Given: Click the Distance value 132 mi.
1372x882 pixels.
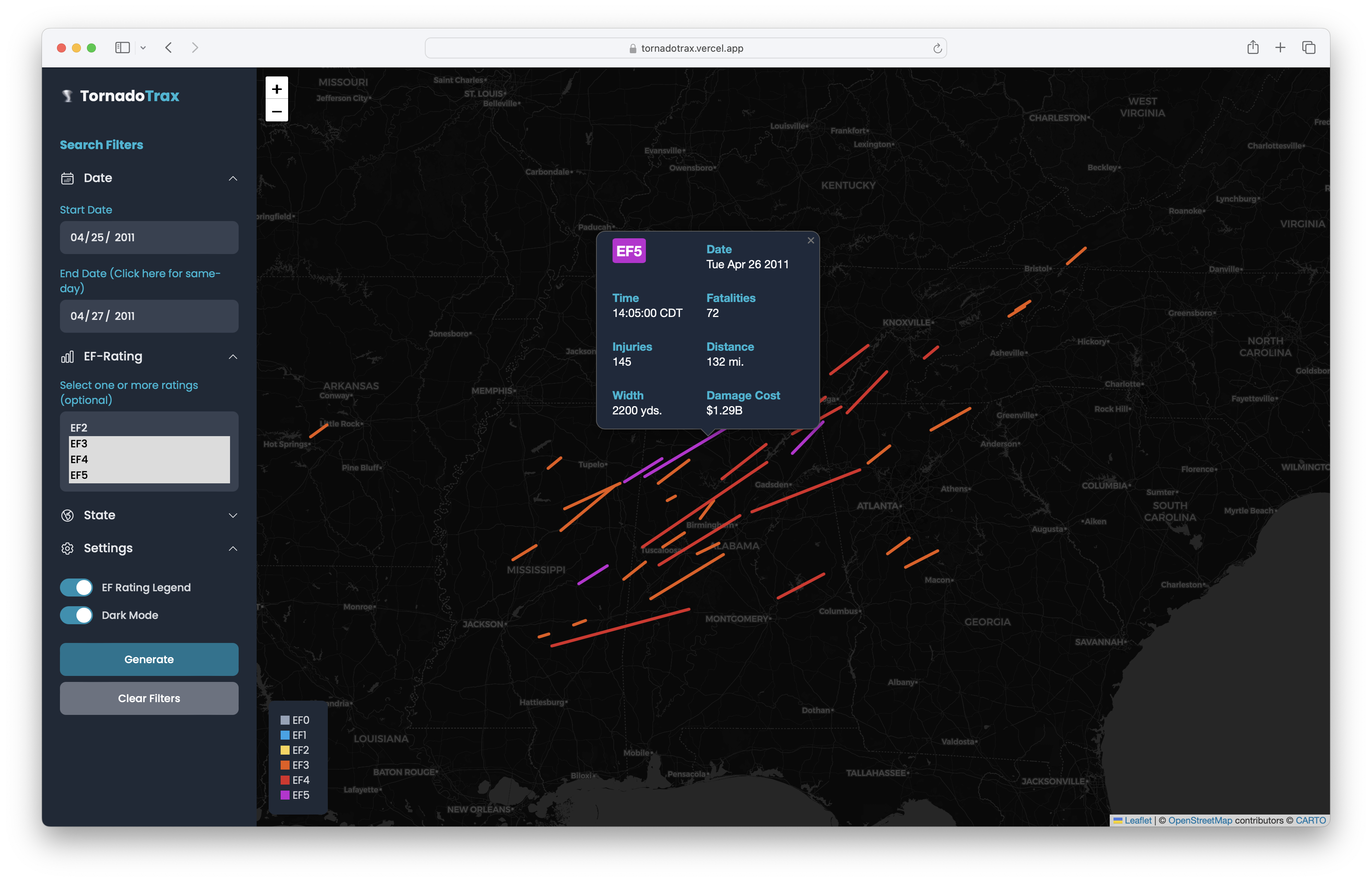Looking at the screenshot, I should coord(725,362).
